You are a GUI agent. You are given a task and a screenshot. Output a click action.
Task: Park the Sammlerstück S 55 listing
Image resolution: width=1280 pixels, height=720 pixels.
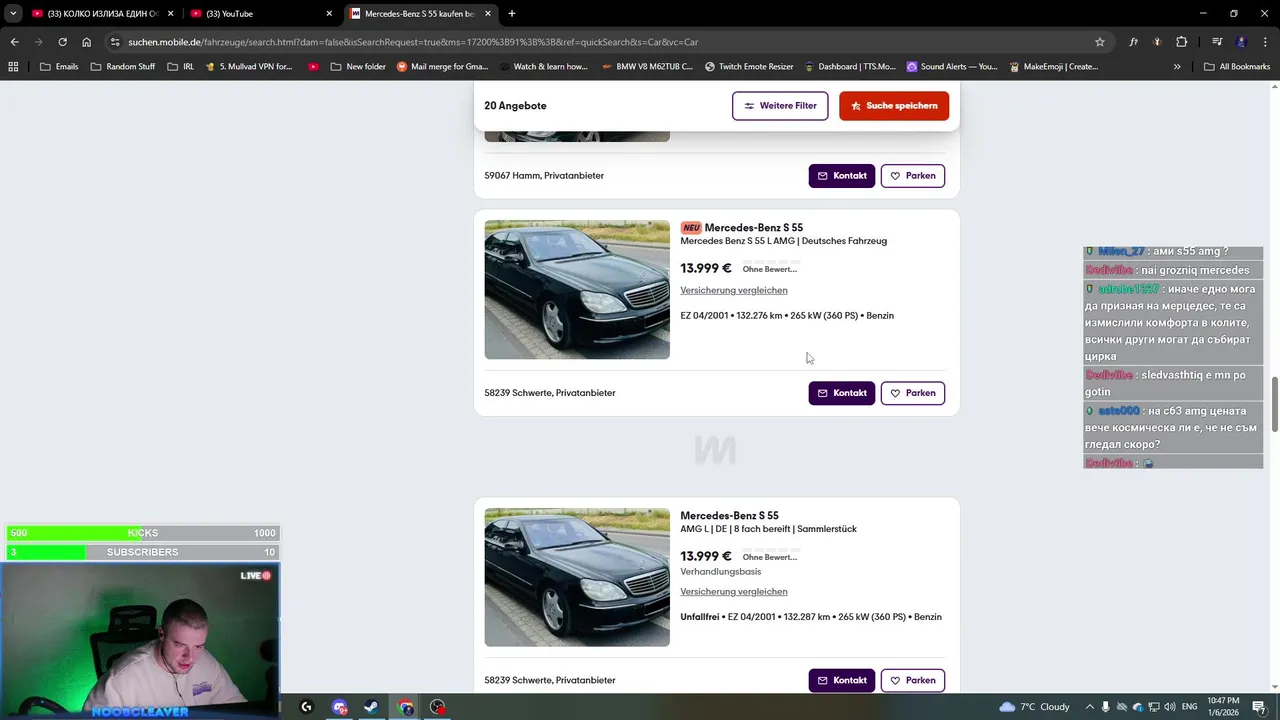pos(913,680)
